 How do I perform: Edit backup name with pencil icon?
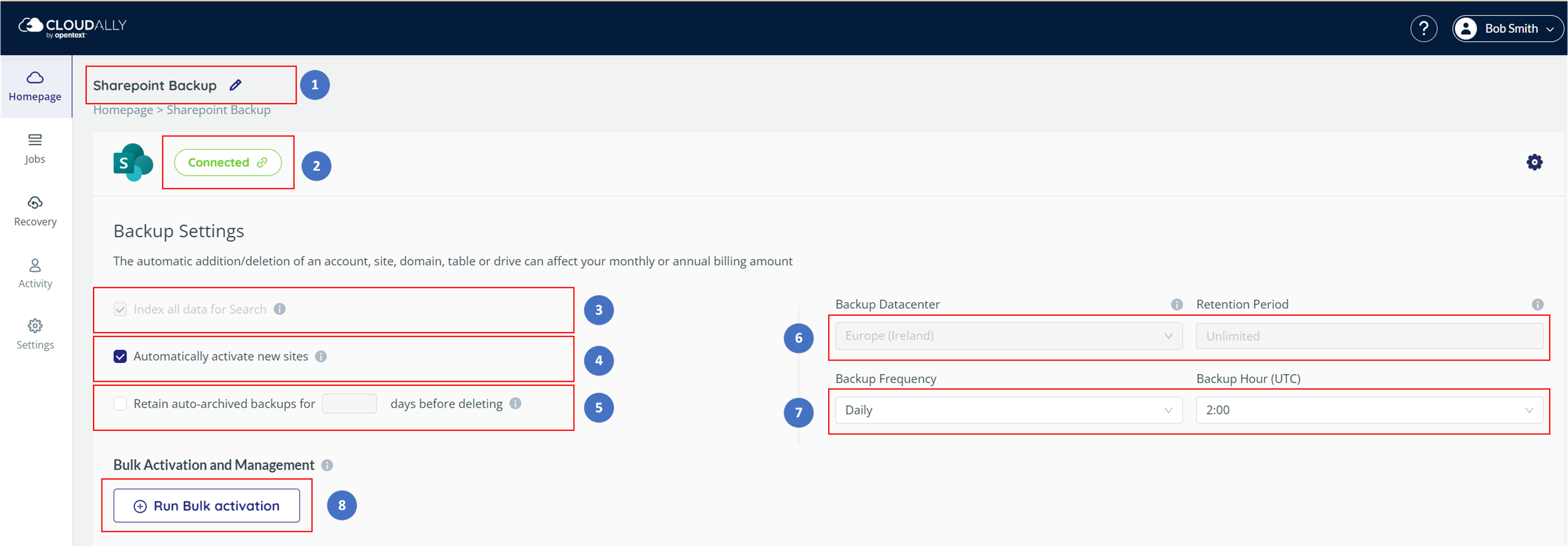[236, 85]
